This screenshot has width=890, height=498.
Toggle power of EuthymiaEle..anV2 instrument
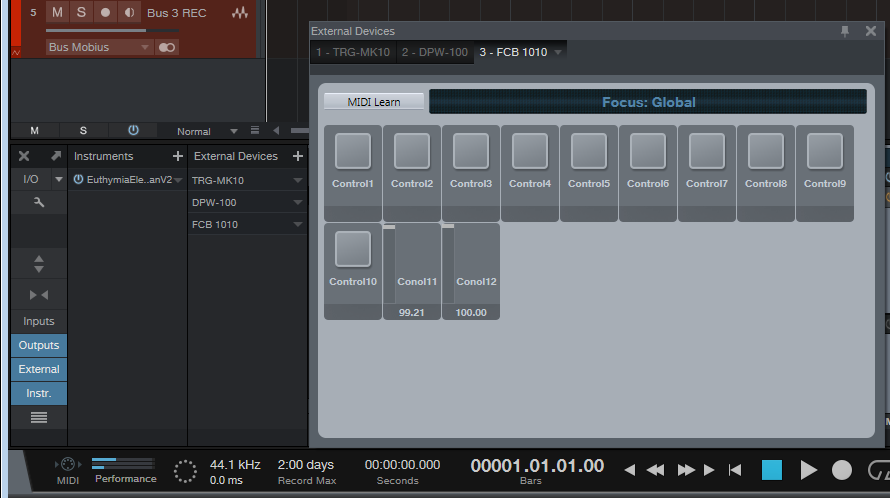pyautogui.click(x=78, y=179)
